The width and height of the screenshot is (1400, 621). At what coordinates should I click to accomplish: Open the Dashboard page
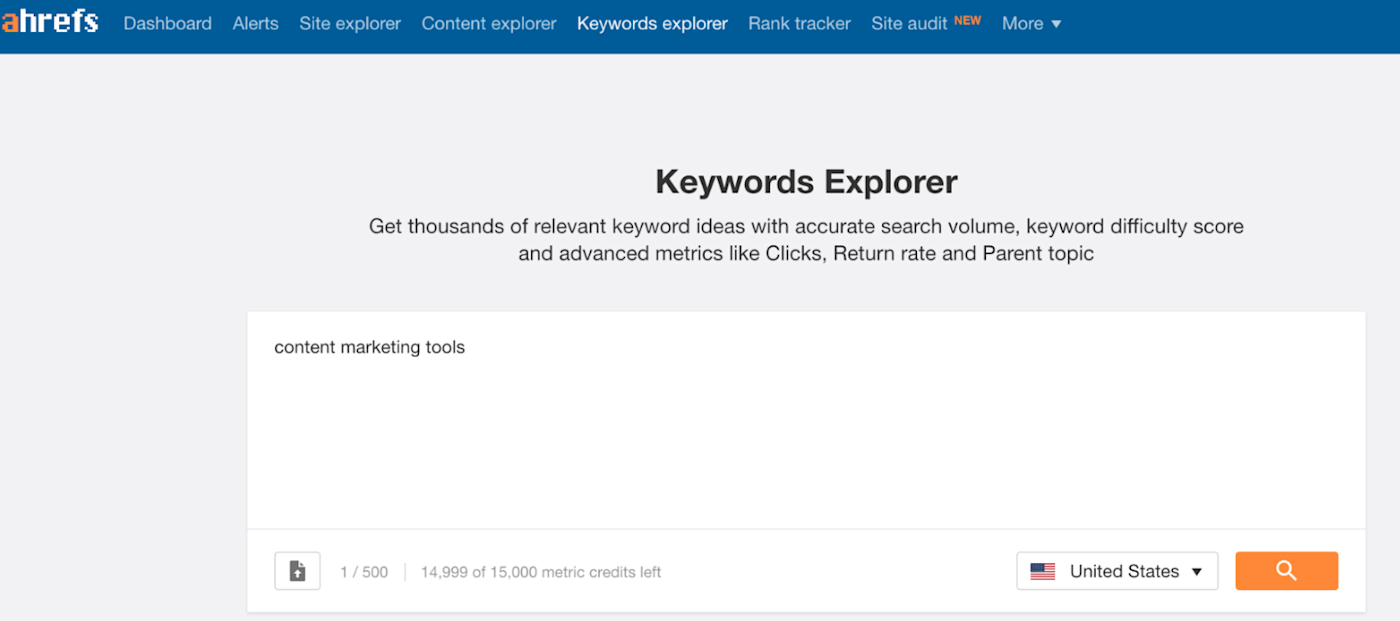167,23
